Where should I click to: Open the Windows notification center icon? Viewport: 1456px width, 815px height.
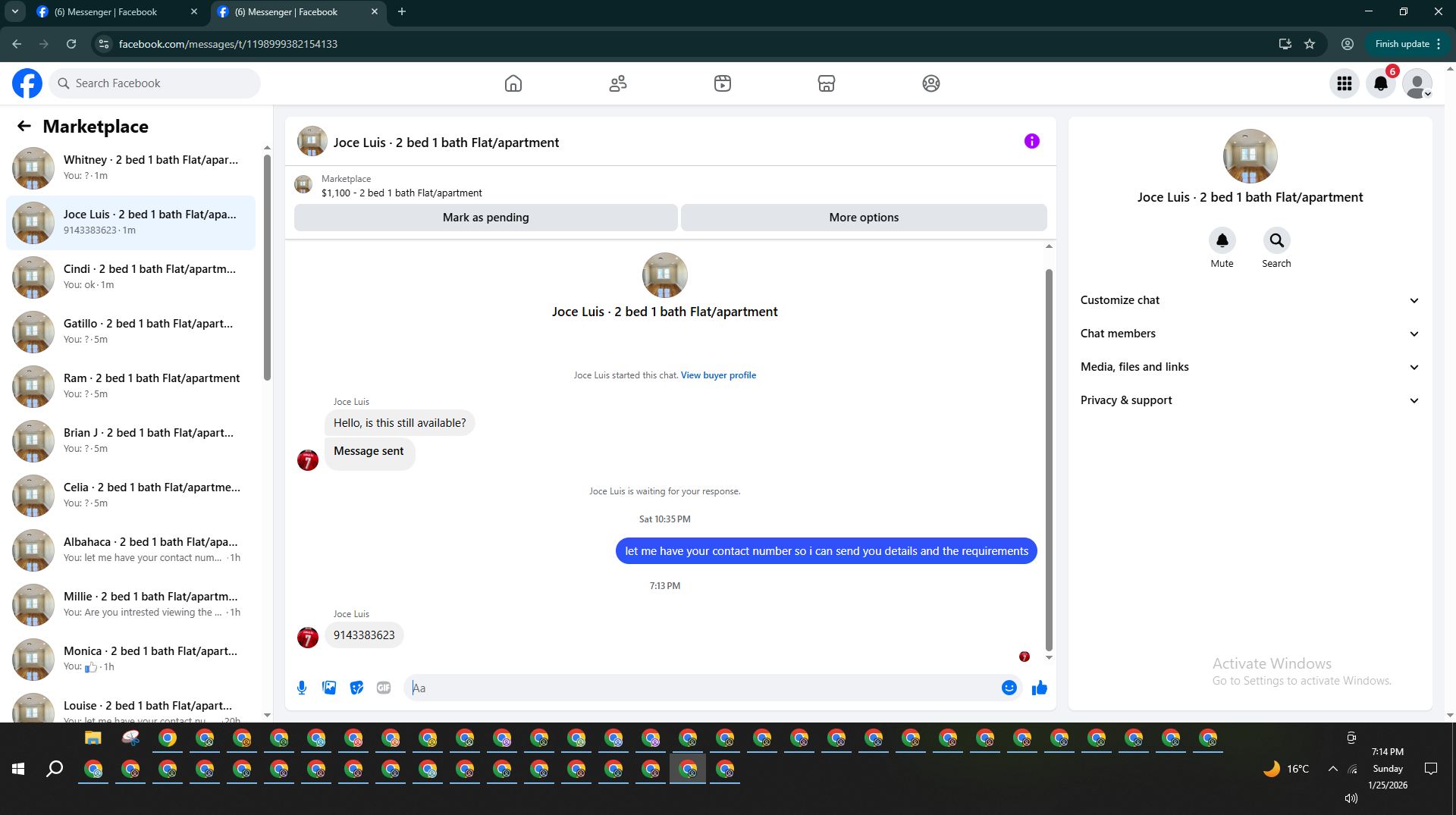pyautogui.click(x=1431, y=769)
